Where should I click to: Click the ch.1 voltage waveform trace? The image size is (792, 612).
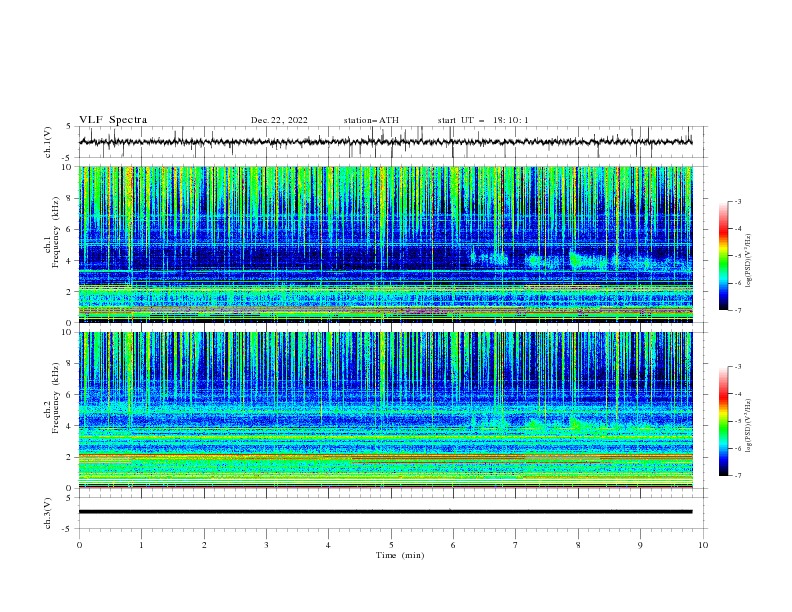click(385, 142)
